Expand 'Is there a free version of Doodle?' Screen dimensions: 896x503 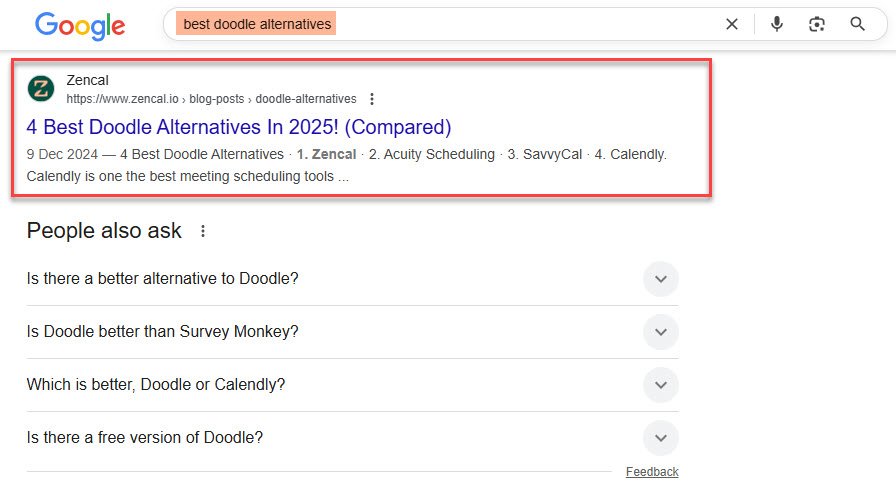click(x=352, y=438)
